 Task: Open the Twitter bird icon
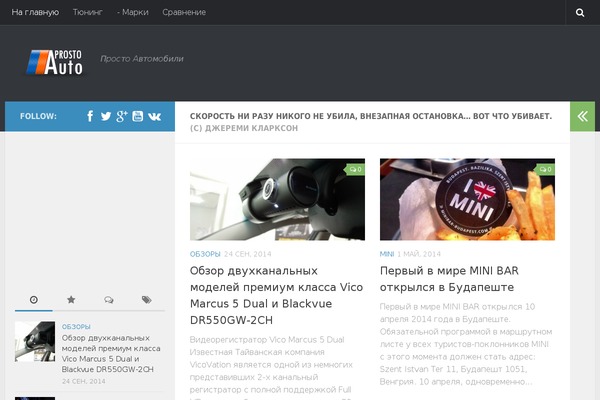point(106,116)
